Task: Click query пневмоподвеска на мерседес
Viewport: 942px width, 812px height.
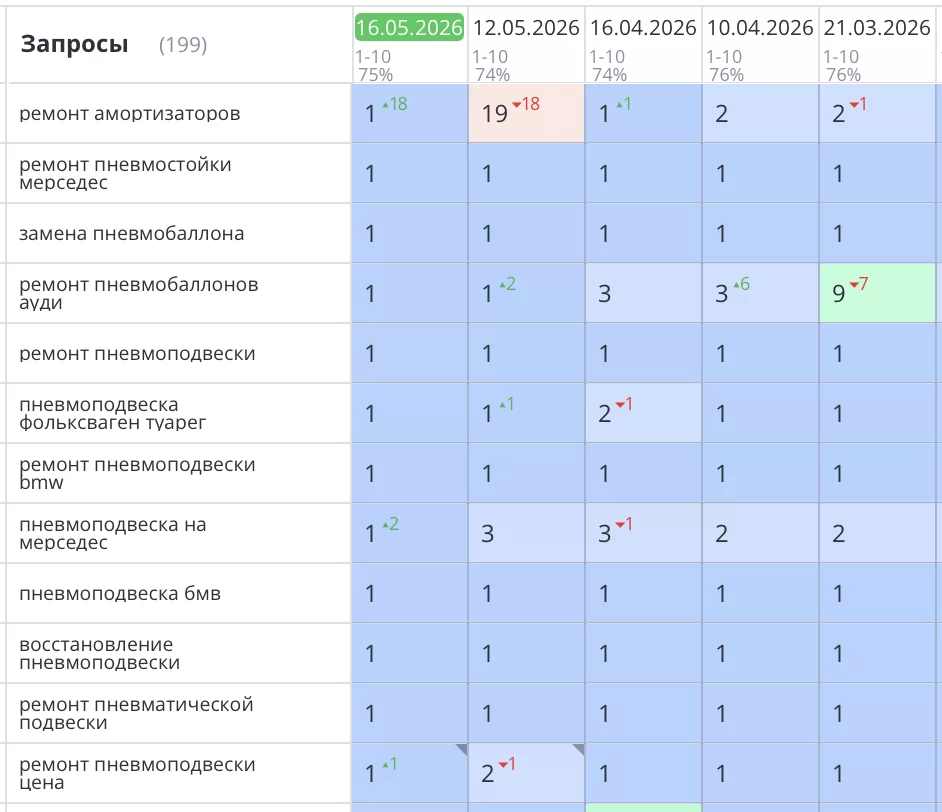Action: 112,534
